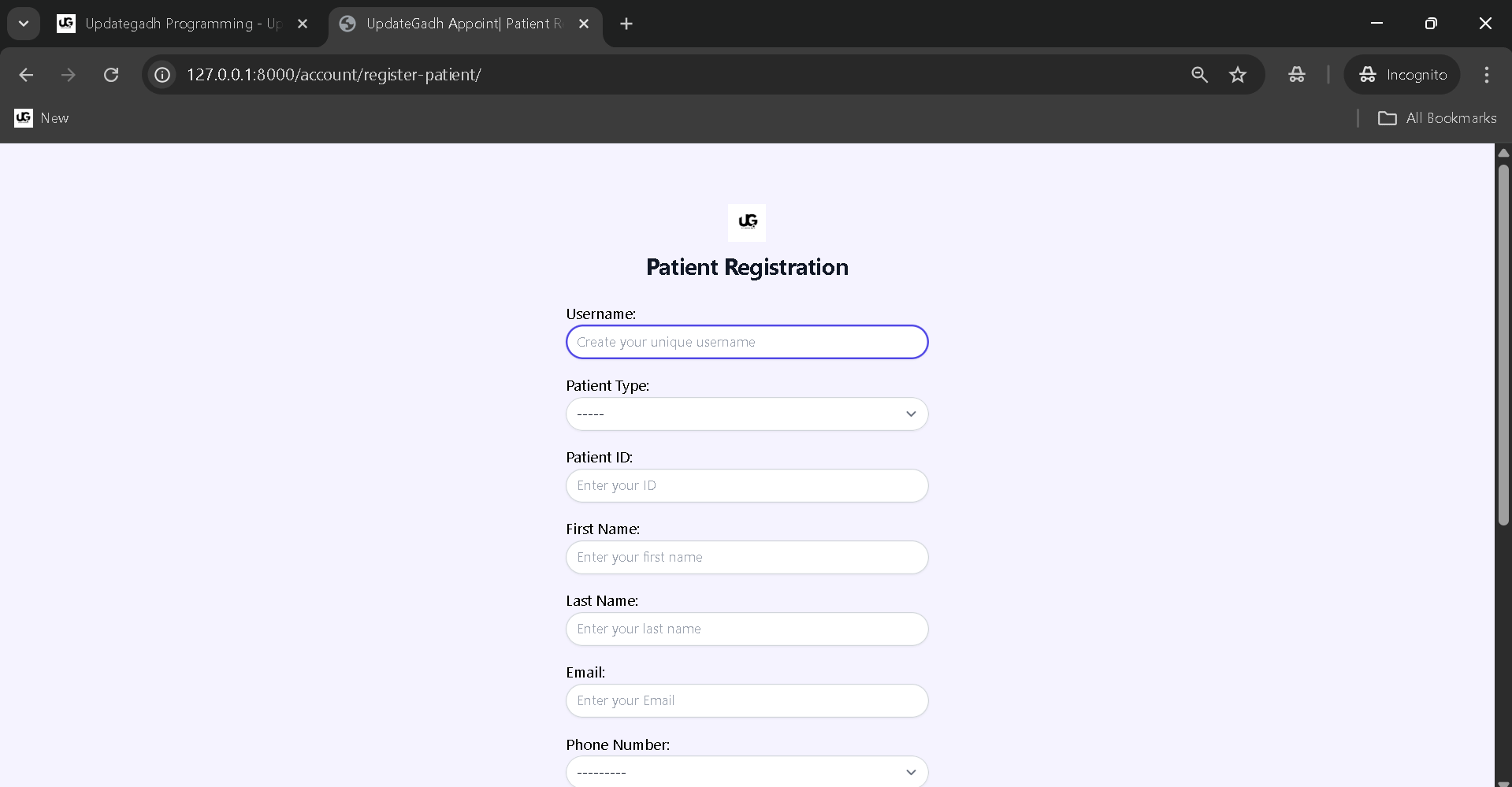This screenshot has width=1512, height=787.
Task: Switch to Updategadh Programming tab
Action: tap(182, 24)
